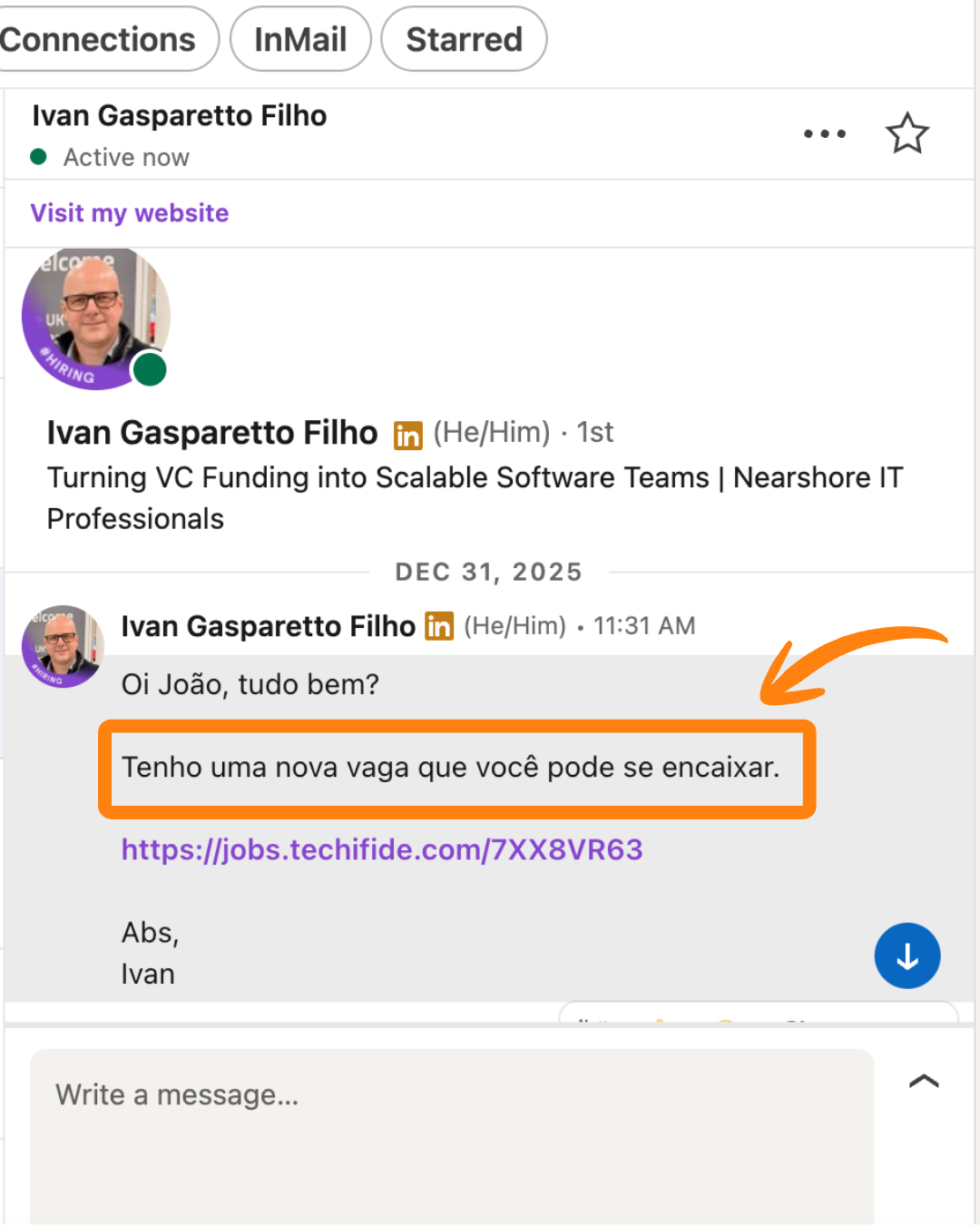Viewport: 980px width, 1225px height.
Task: Open the Visit my website link
Action: click(x=130, y=213)
